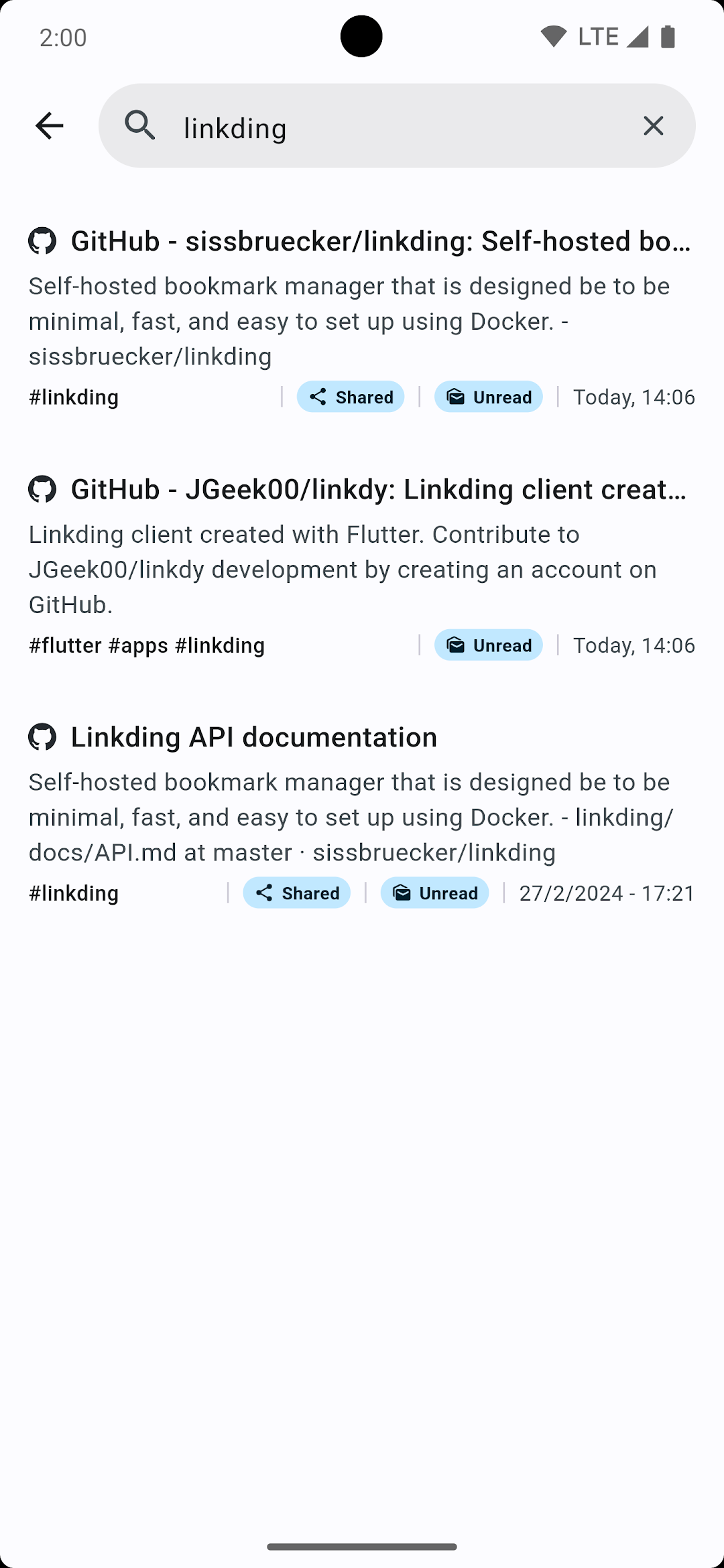Tap Unread chip on sissbruecker/linkding bookmark
The width and height of the screenshot is (724, 1568).
489,397
